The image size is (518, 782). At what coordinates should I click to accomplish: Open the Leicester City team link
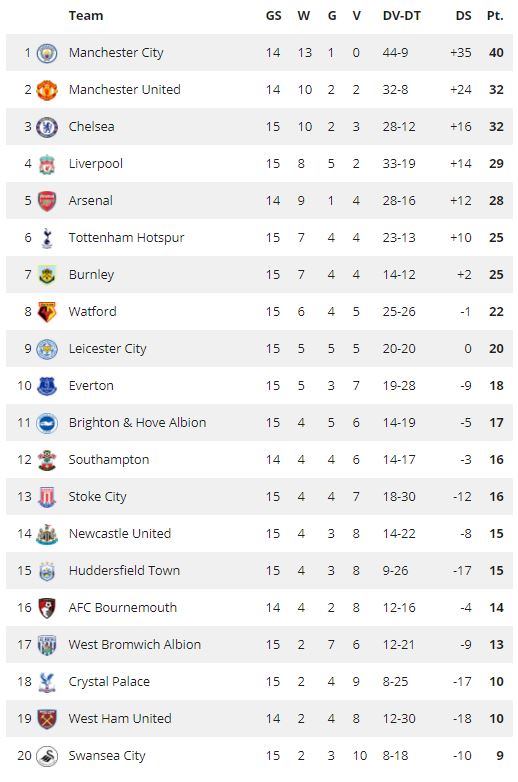108,349
